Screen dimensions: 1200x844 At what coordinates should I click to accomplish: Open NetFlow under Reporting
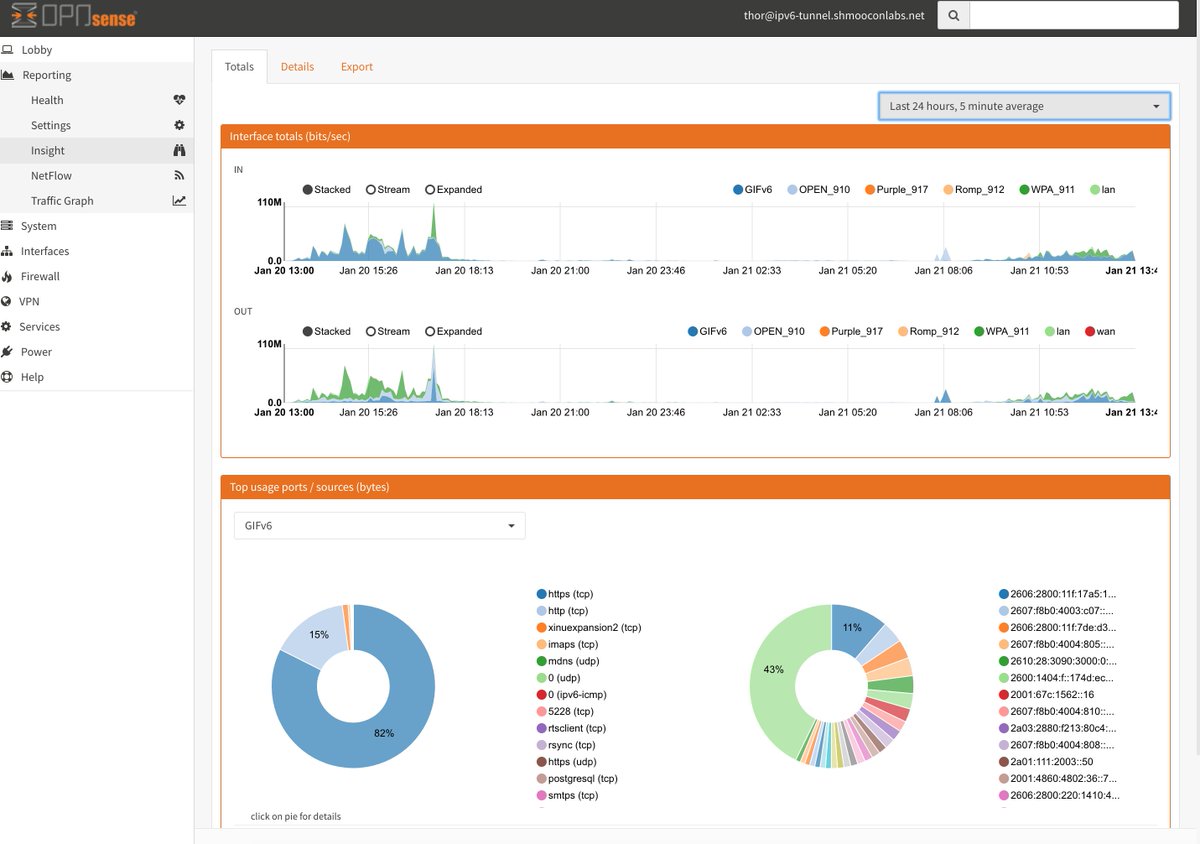[97, 175]
